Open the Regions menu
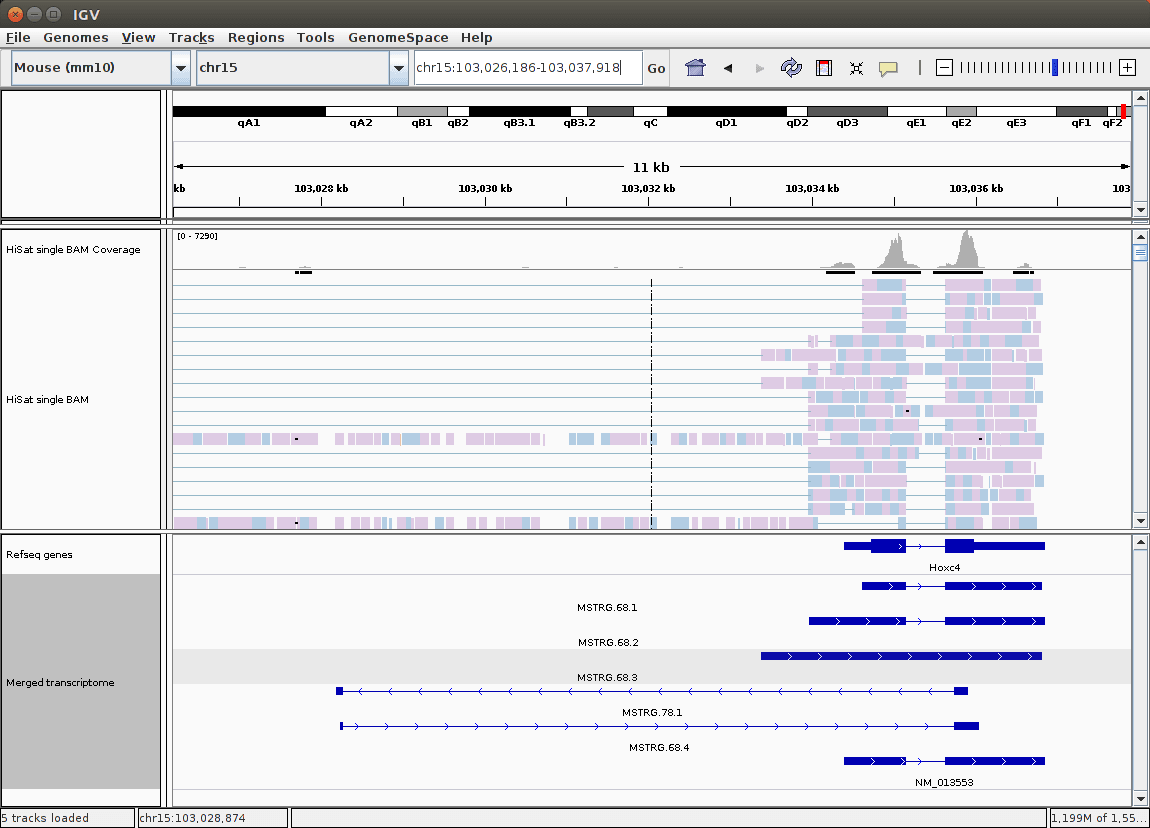 point(256,37)
